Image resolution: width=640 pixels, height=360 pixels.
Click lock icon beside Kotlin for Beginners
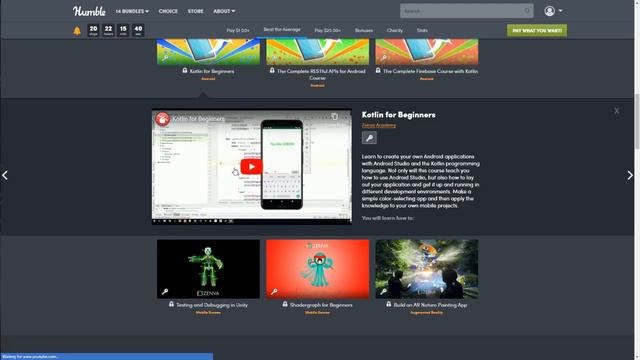pos(185,70)
